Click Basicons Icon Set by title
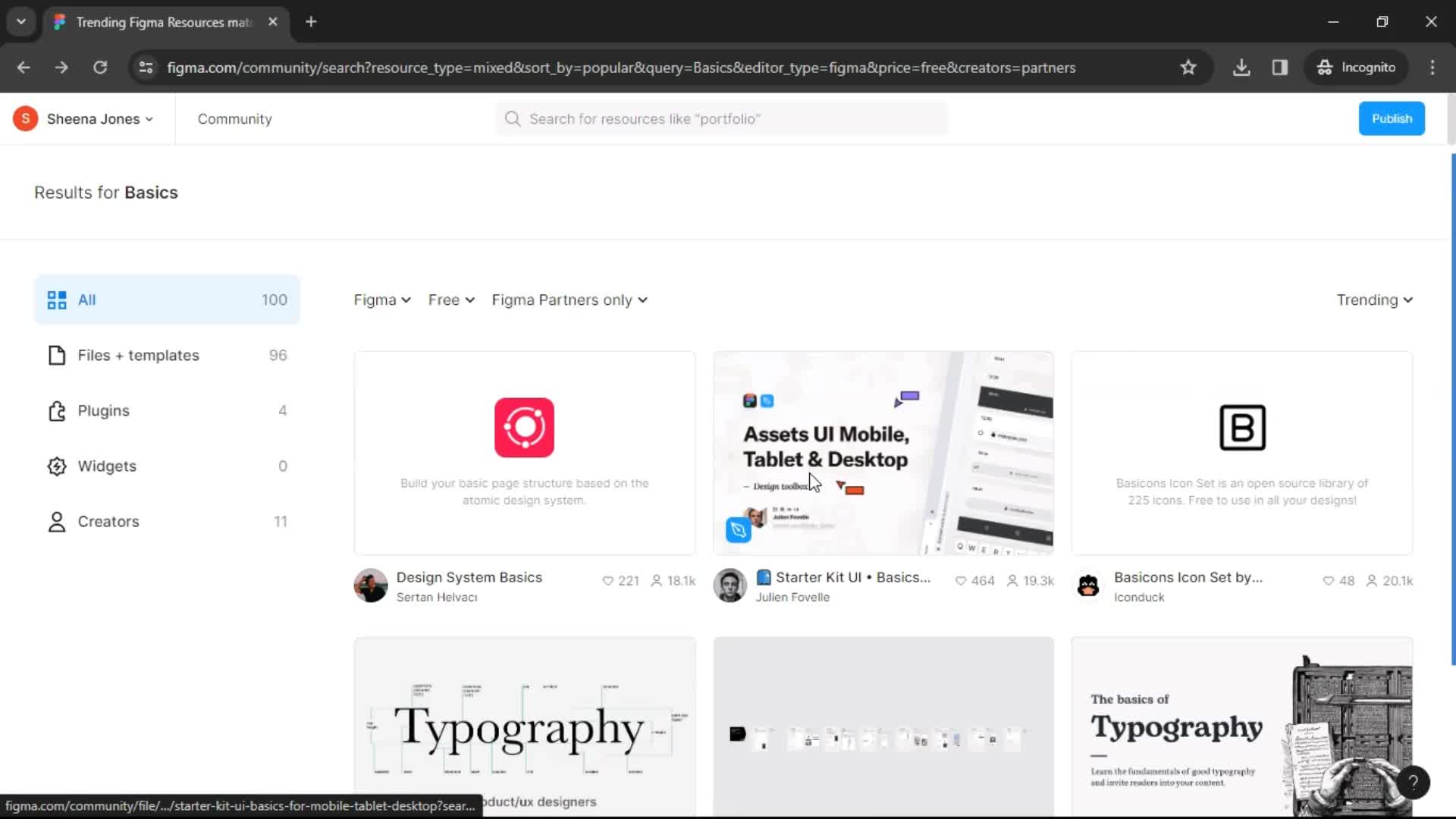The width and height of the screenshot is (1456, 819). pyautogui.click(x=1188, y=577)
